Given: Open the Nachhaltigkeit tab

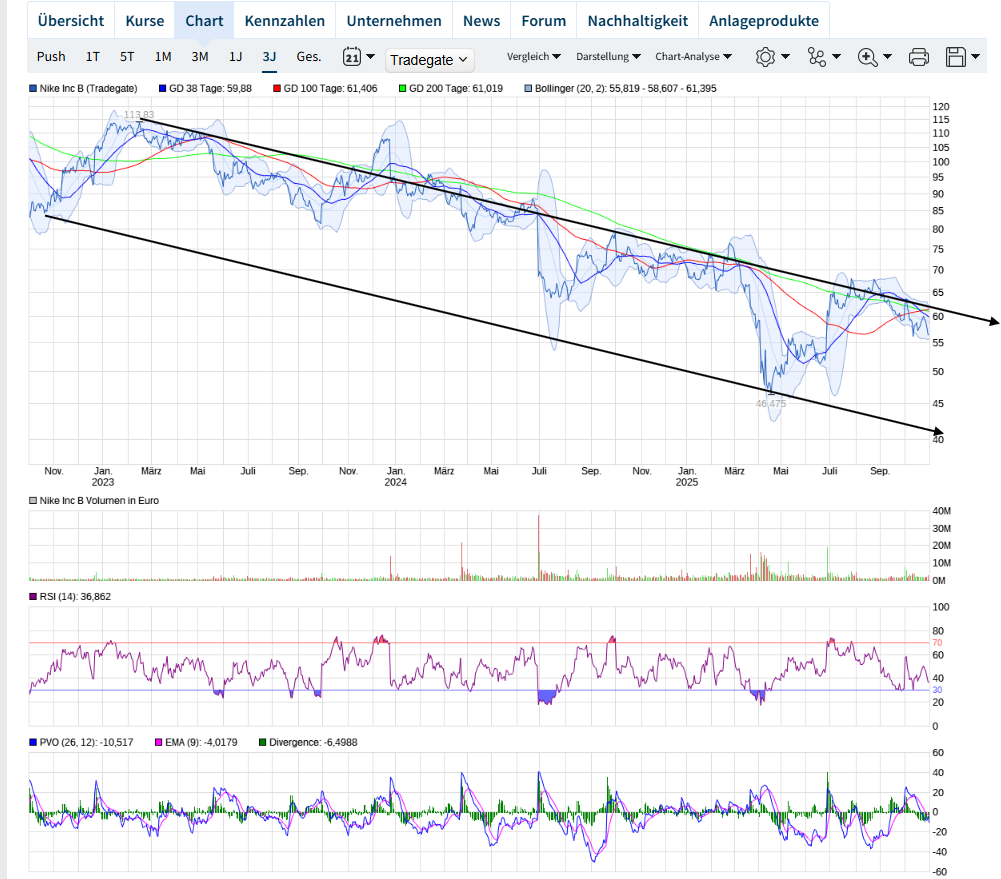Looking at the screenshot, I should pyautogui.click(x=637, y=21).
